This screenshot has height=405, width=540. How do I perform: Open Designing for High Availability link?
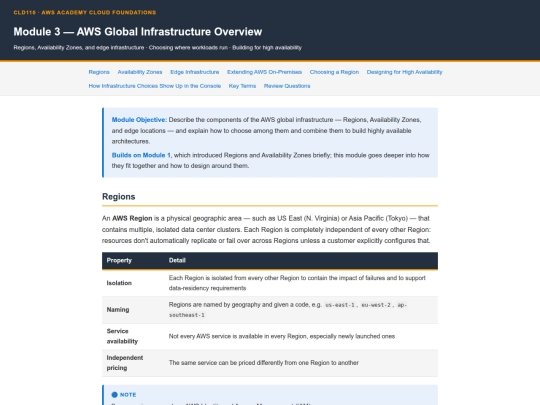[x=405, y=72]
